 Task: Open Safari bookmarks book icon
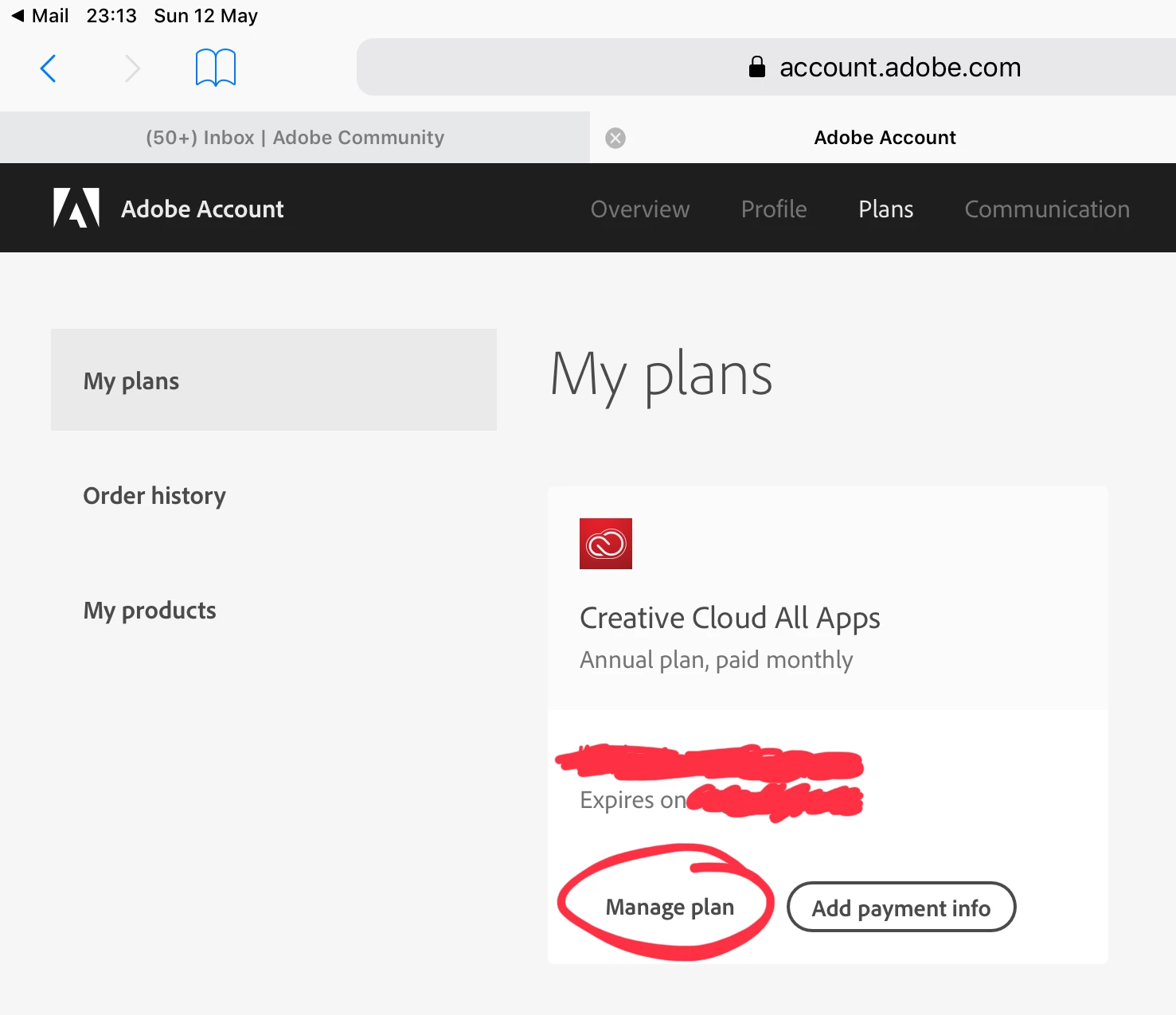[216, 68]
